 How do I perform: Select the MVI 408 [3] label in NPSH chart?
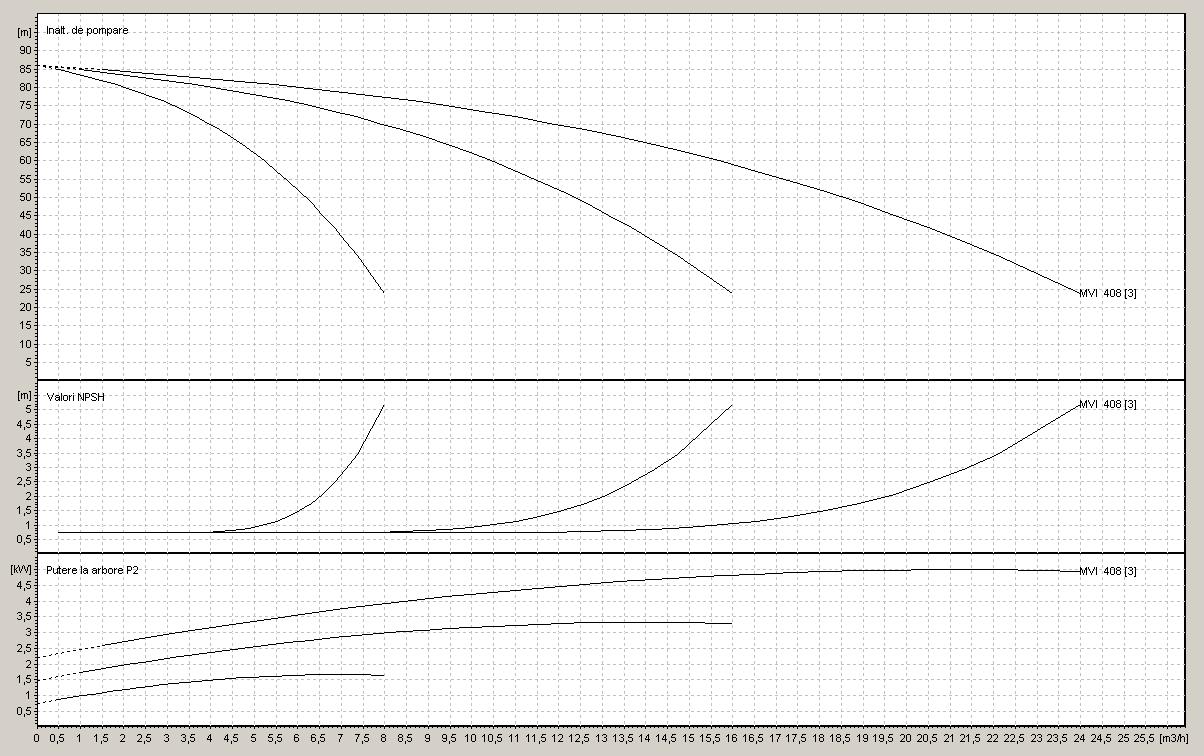[x=1107, y=404]
